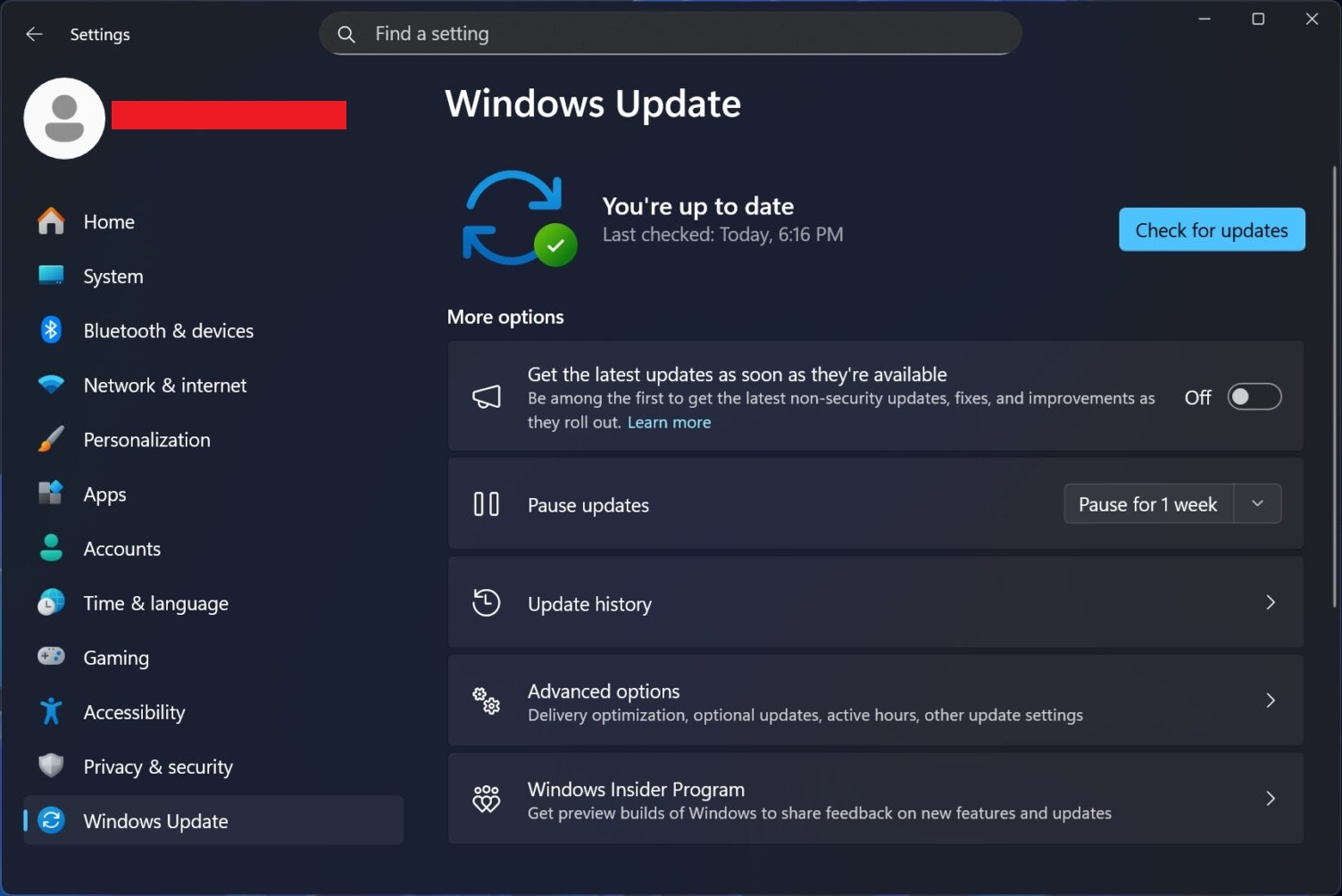Open Advanced options via its chevron

pos(1270,701)
